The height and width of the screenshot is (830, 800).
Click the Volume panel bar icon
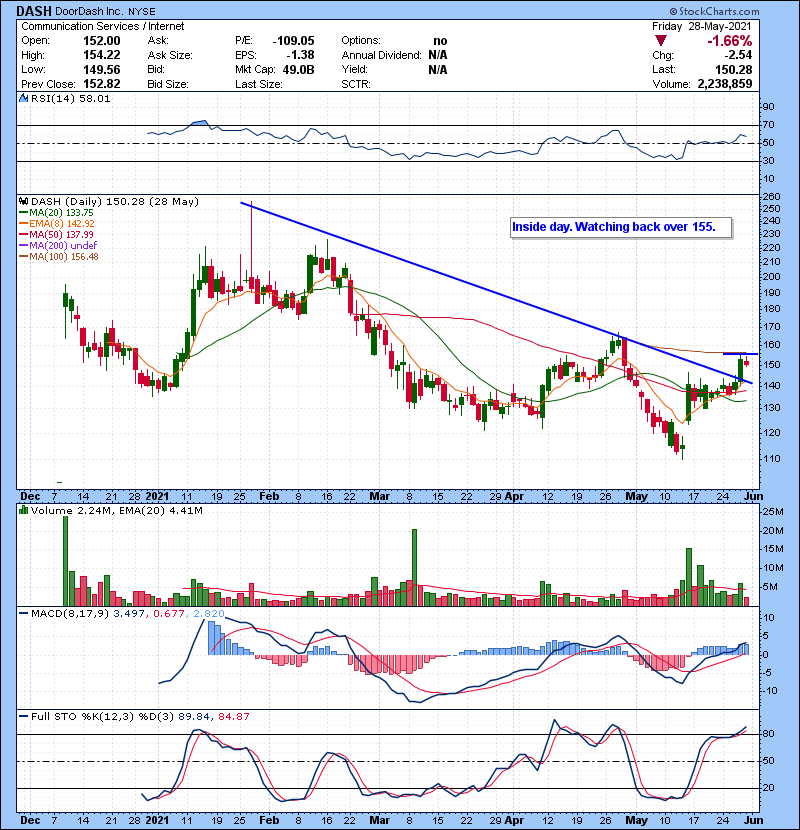(x=23, y=510)
